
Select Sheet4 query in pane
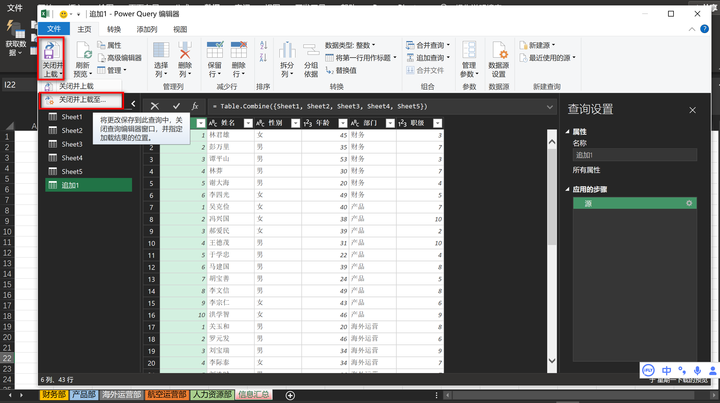coord(88,158)
